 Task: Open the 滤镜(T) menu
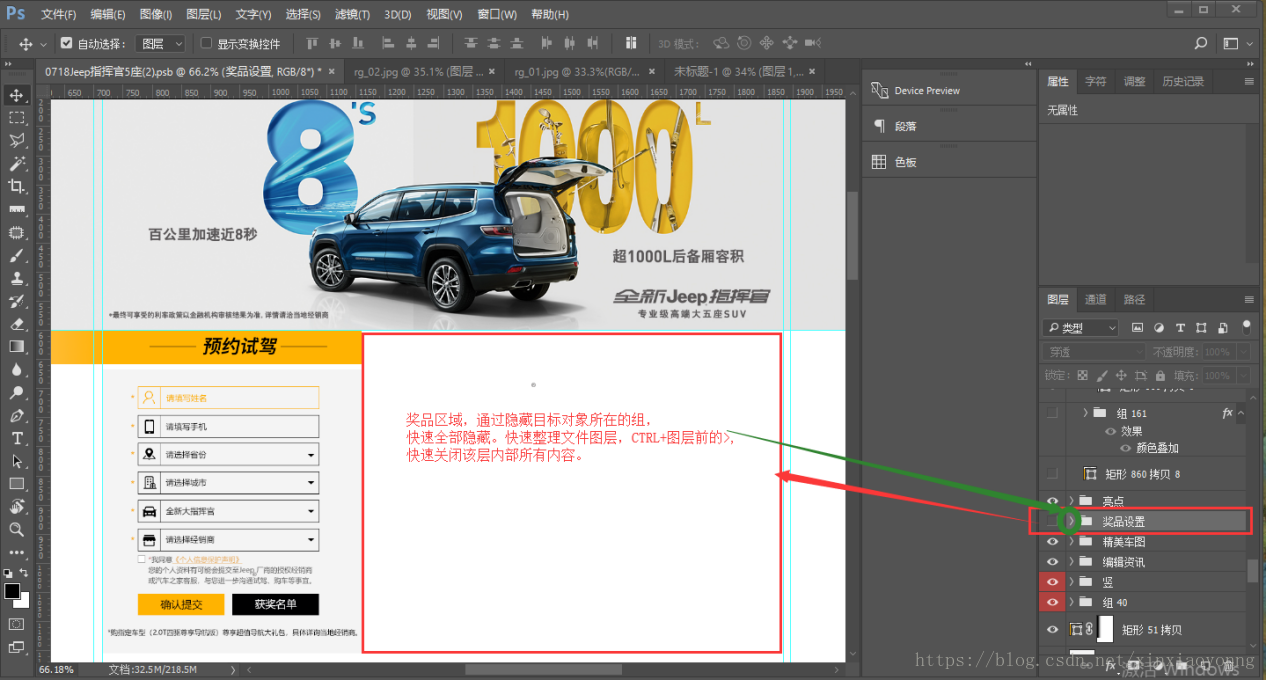click(x=352, y=15)
